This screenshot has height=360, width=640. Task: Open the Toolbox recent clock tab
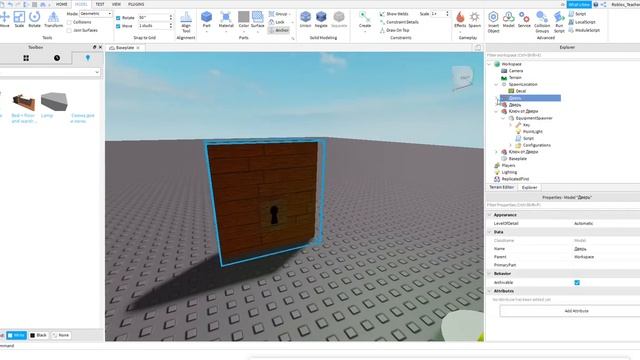[57, 58]
